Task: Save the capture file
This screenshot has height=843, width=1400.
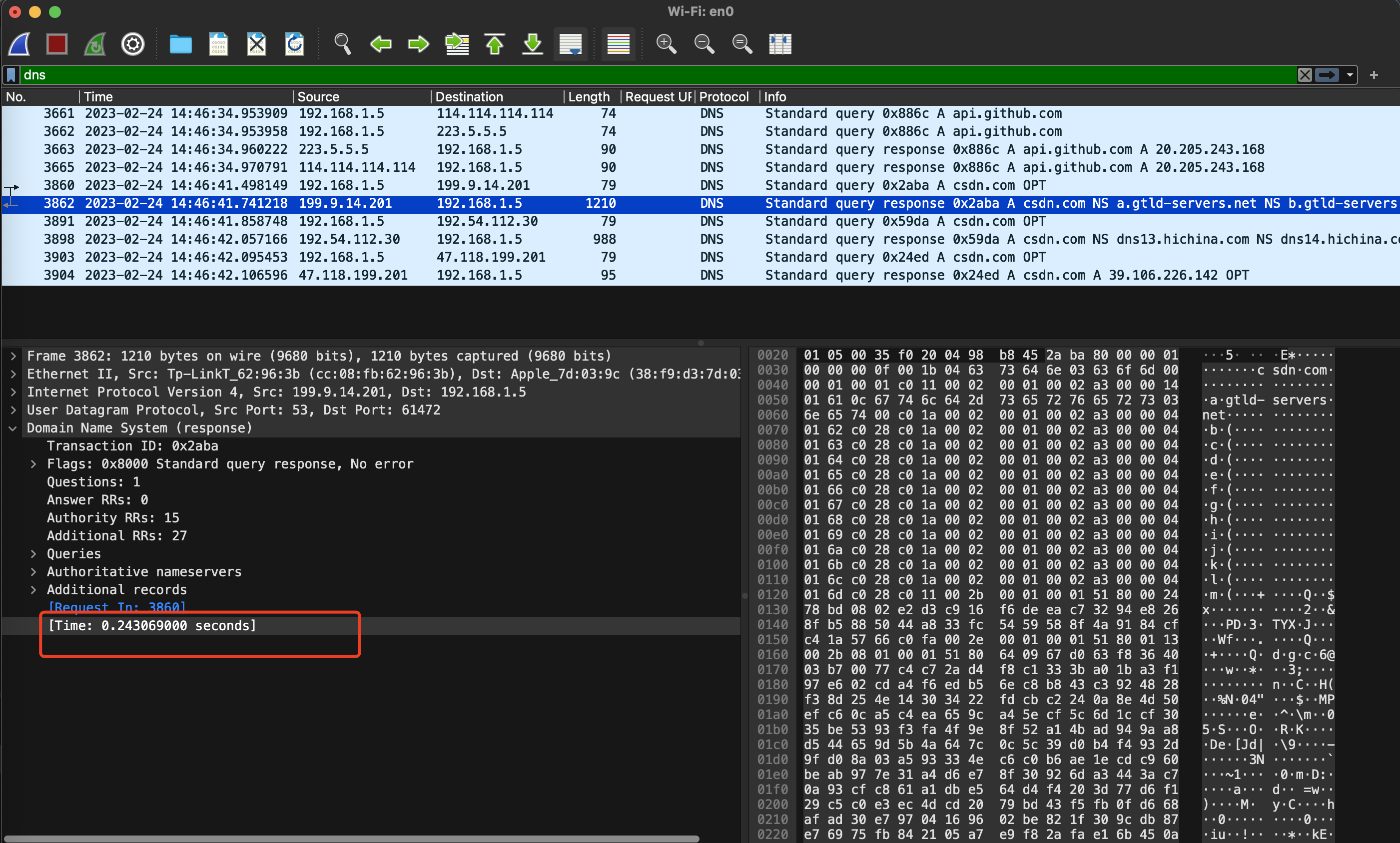Action: (218, 44)
